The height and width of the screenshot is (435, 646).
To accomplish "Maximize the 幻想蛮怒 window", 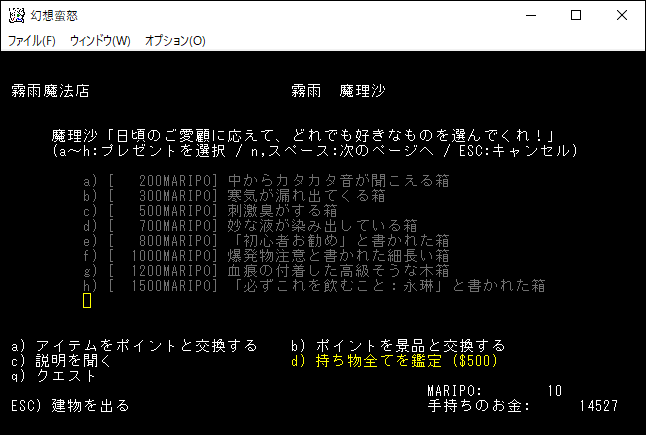I will coord(576,16).
